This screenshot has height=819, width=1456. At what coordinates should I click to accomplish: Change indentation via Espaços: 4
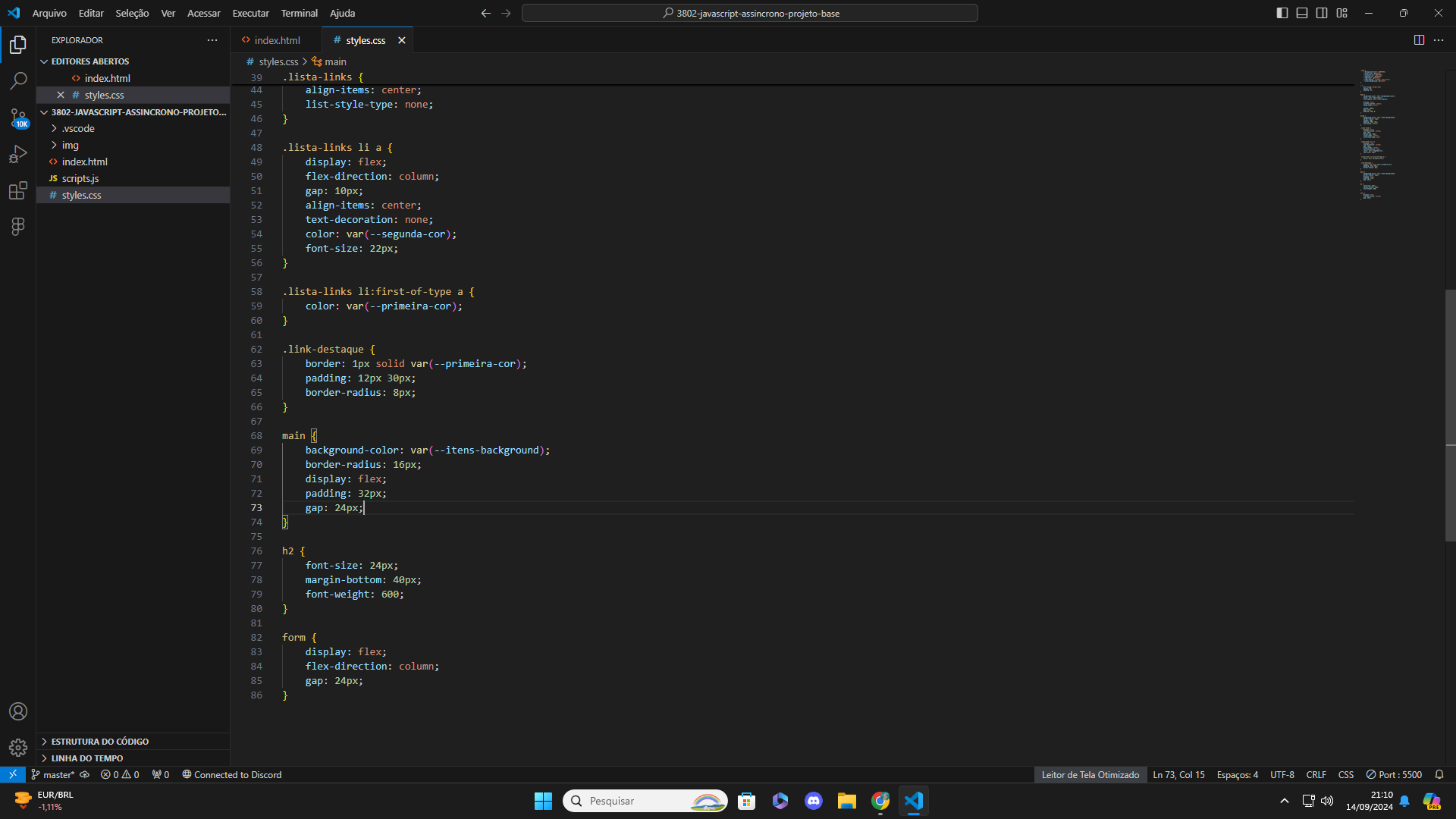[x=1237, y=774]
